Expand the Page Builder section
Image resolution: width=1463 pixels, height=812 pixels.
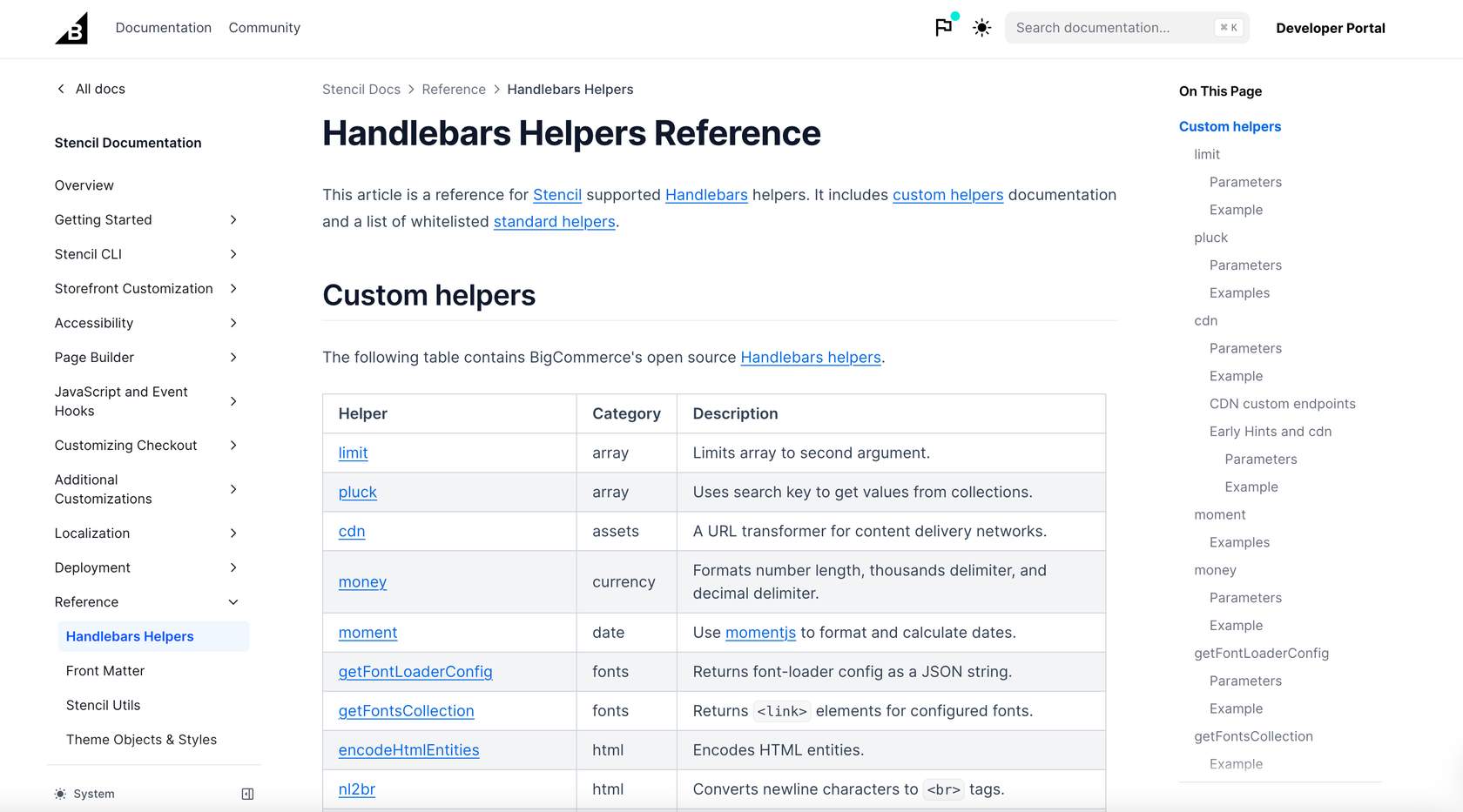click(233, 357)
